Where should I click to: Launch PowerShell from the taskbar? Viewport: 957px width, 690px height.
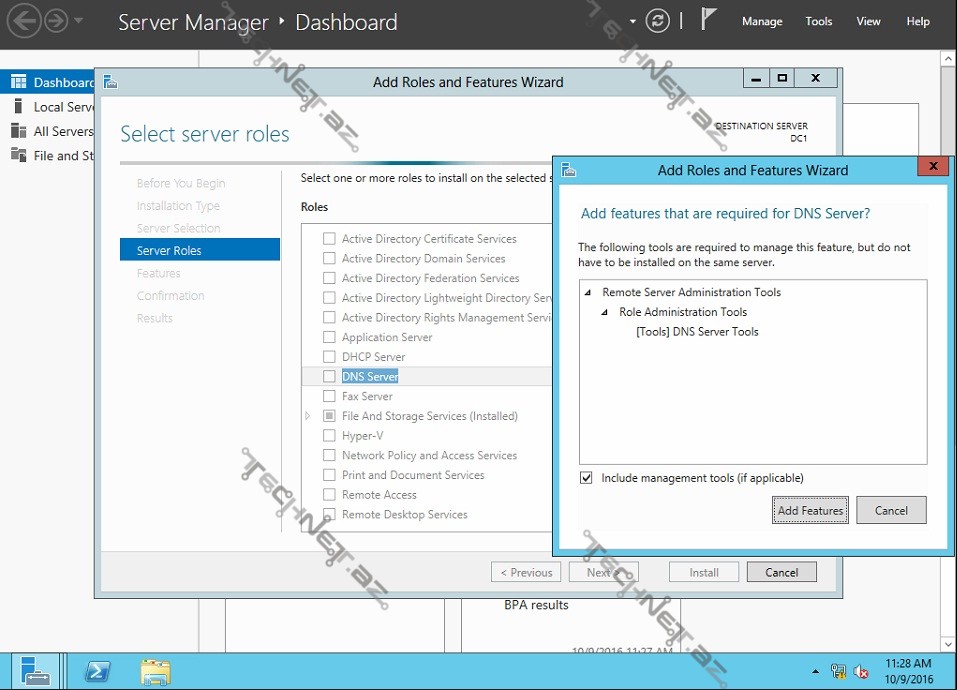[98, 671]
